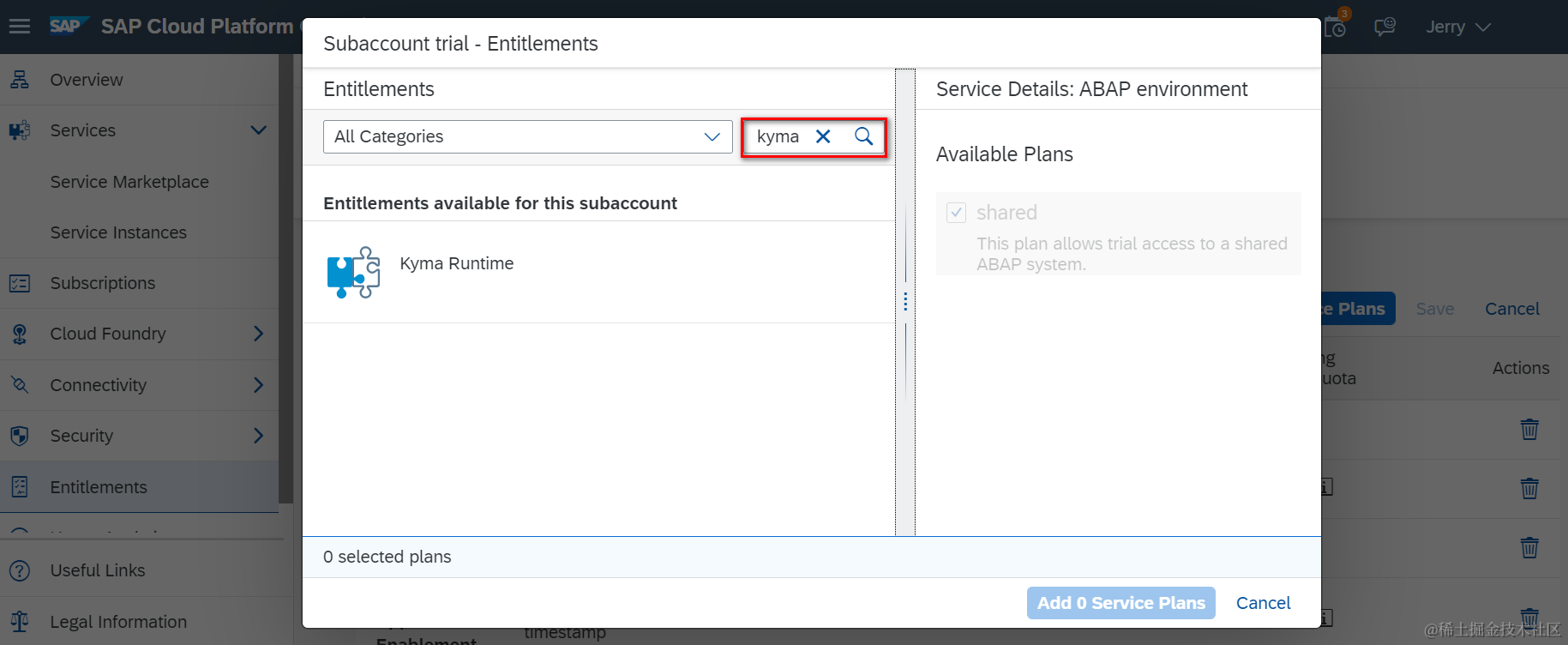
Task: Click Add 0 Service Plans button
Action: click(1120, 603)
